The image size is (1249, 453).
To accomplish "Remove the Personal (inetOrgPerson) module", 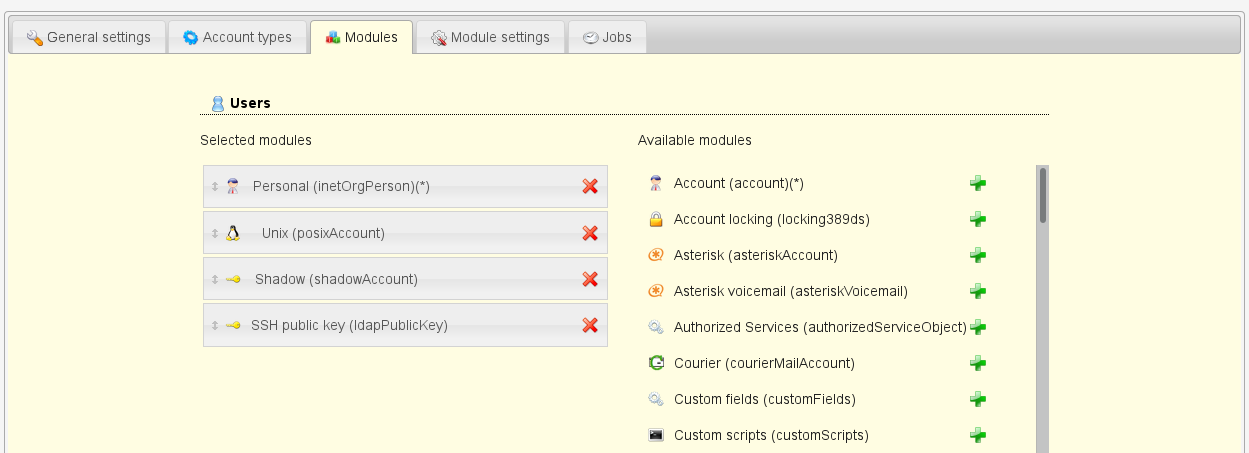I will [590, 186].
